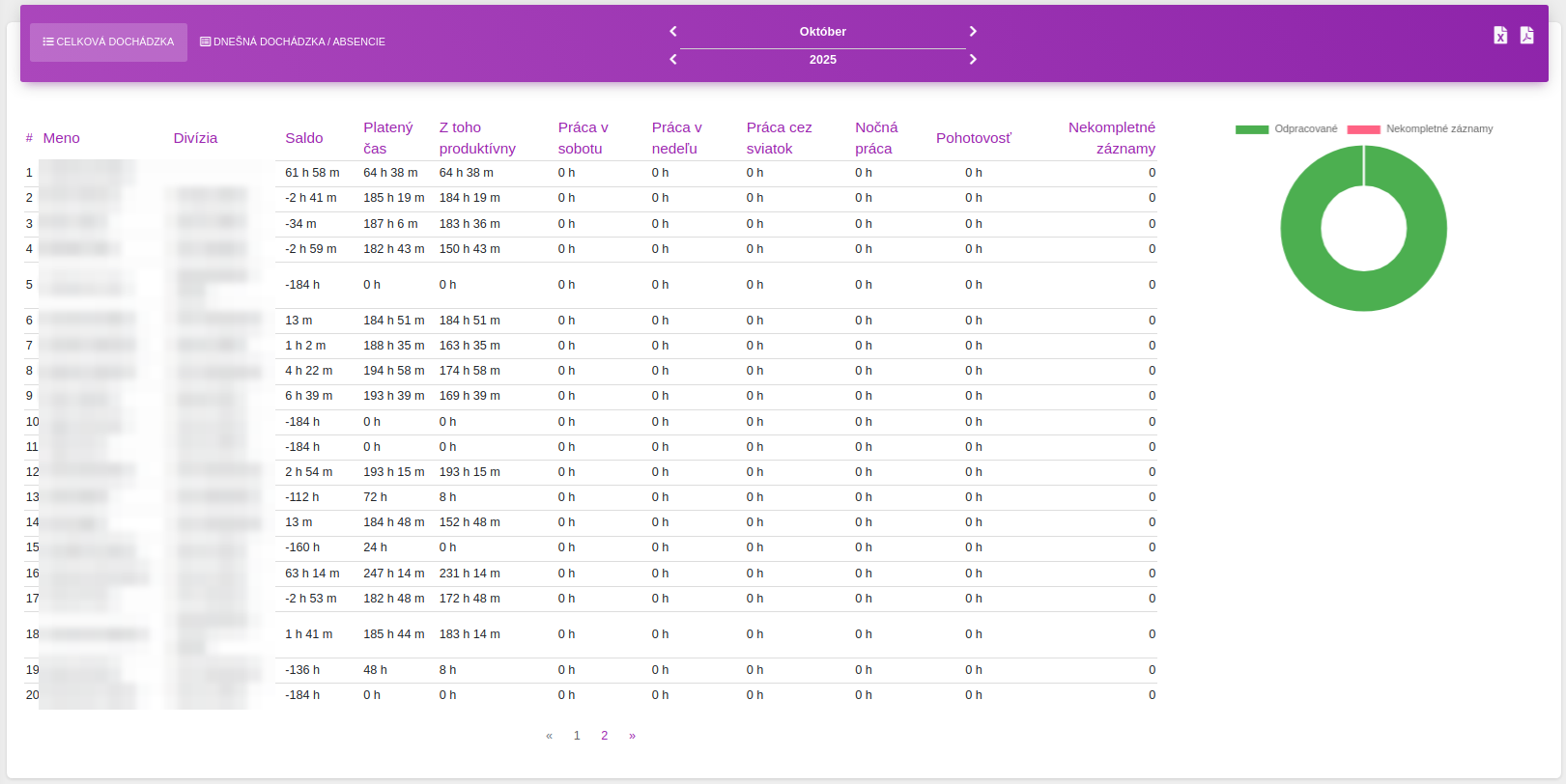Select saldo value 6 h 39 m
This screenshot has height=784, width=1566.
[x=309, y=396]
